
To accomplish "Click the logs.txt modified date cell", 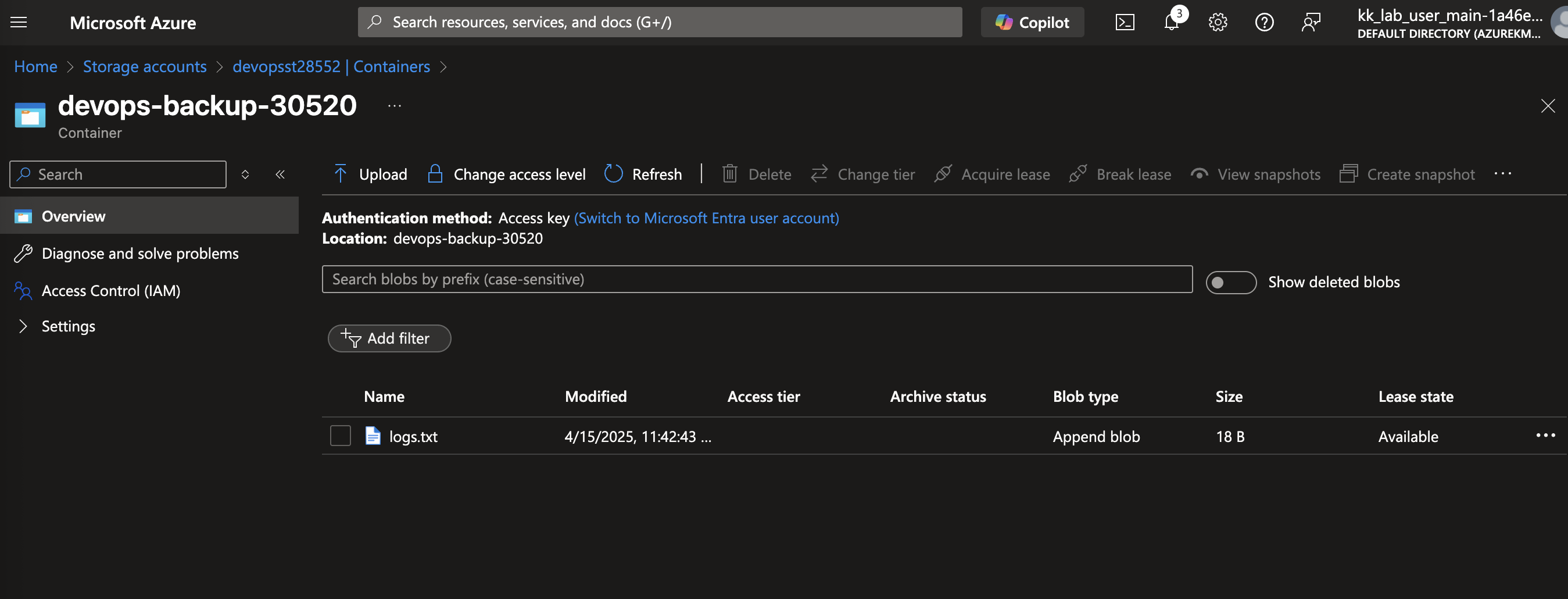I will 638,436.
